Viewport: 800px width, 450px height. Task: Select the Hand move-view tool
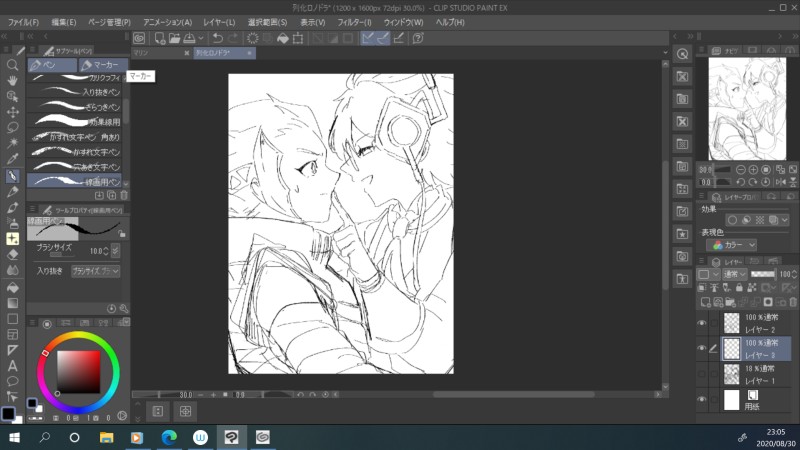(12, 81)
